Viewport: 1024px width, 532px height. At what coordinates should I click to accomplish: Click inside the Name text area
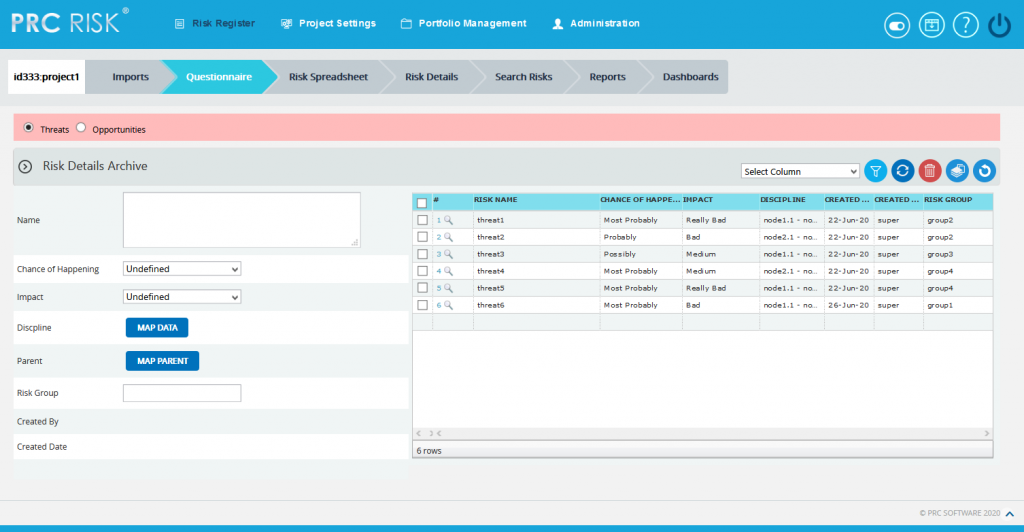click(242, 220)
